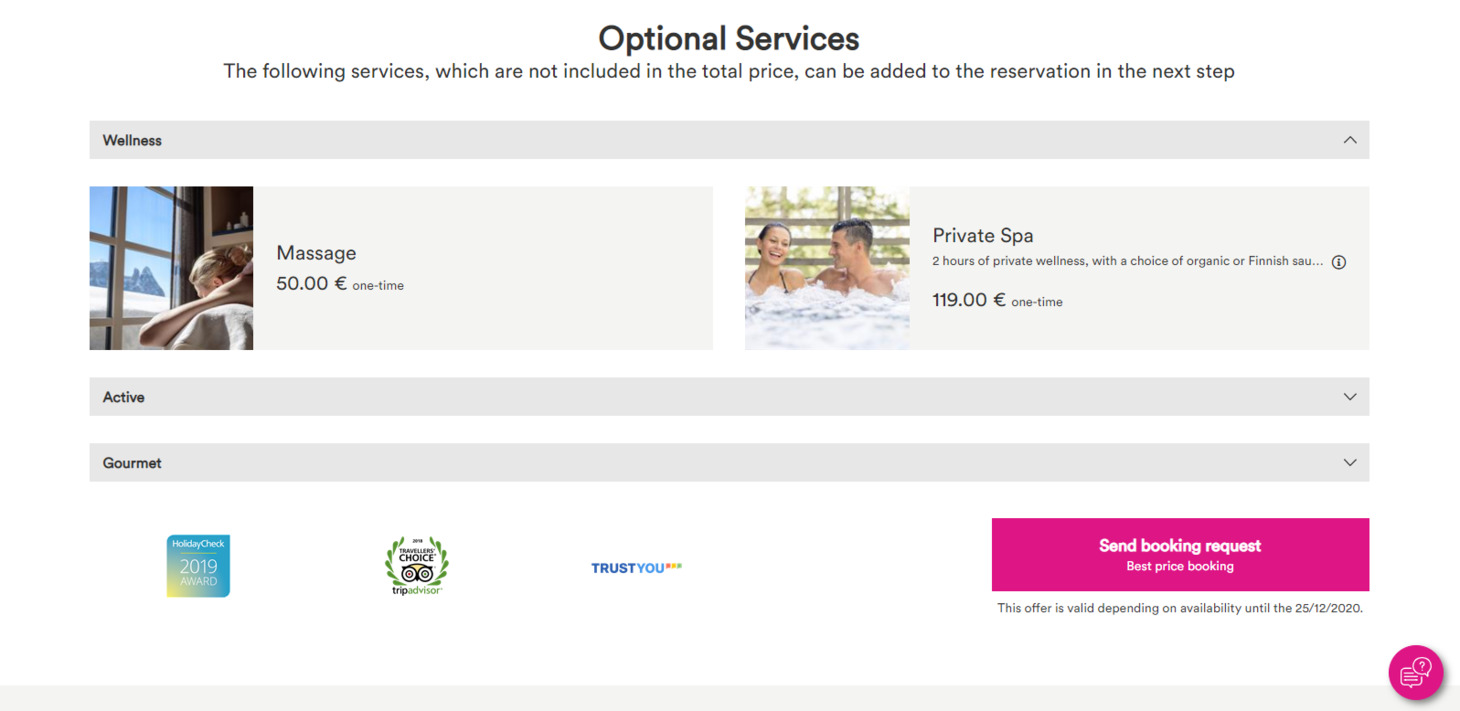Image resolution: width=1460 pixels, height=711 pixels.
Task: Select the Massage service title
Action: tap(316, 254)
